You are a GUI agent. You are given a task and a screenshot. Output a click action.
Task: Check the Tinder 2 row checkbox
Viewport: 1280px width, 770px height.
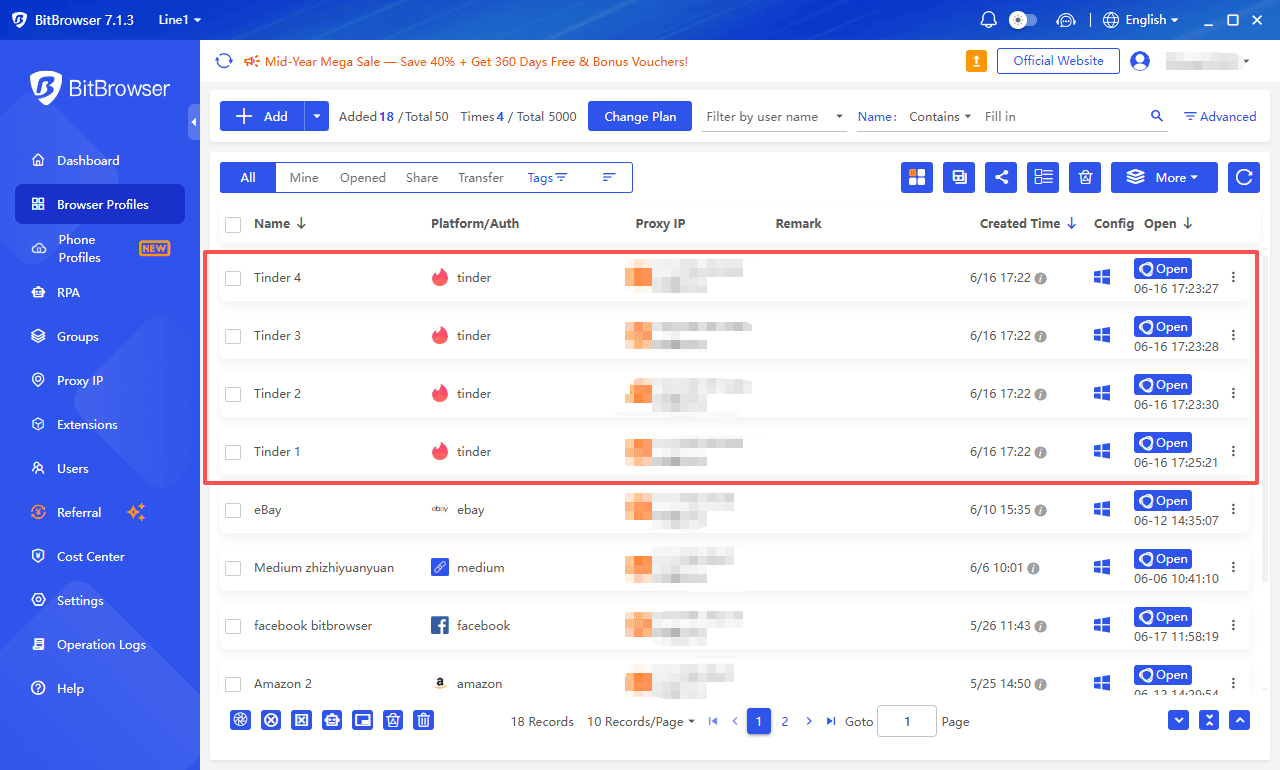(233, 394)
